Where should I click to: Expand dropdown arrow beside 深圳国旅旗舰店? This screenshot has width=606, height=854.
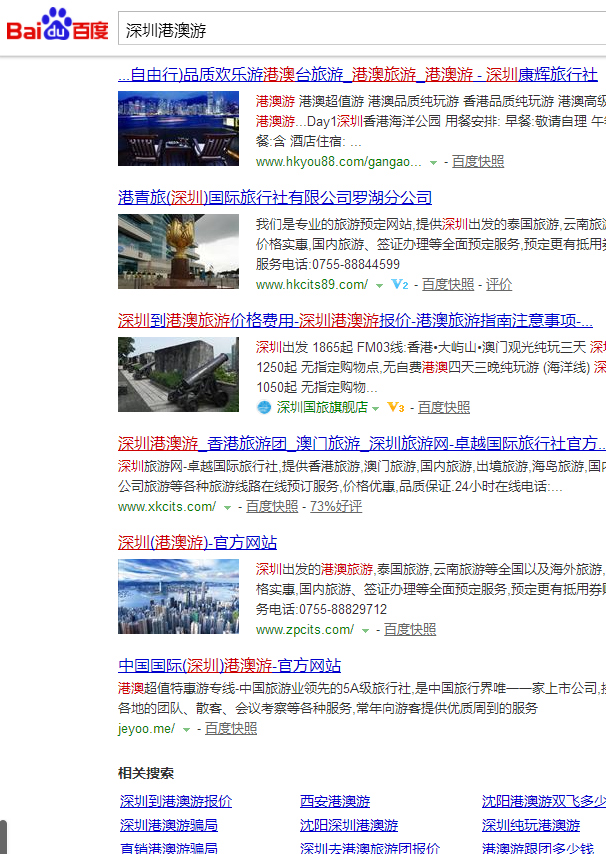click(x=376, y=408)
